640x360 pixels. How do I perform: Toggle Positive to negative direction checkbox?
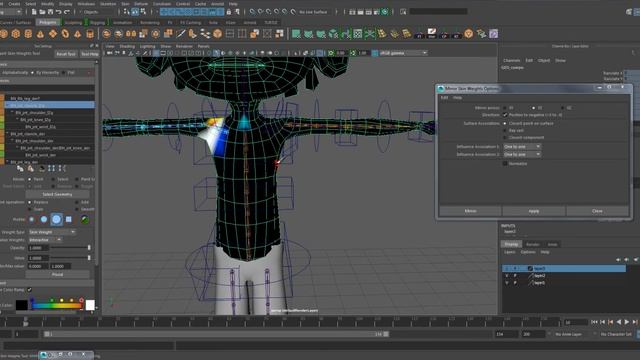tap(505, 115)
